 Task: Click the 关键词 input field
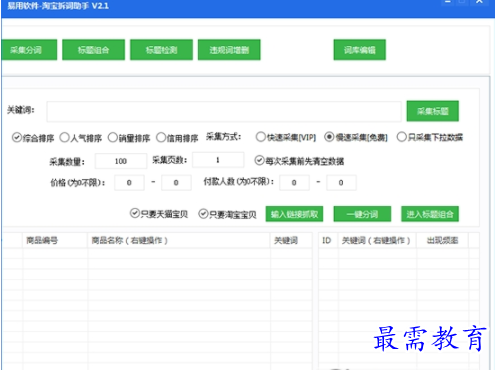(224, 112)
